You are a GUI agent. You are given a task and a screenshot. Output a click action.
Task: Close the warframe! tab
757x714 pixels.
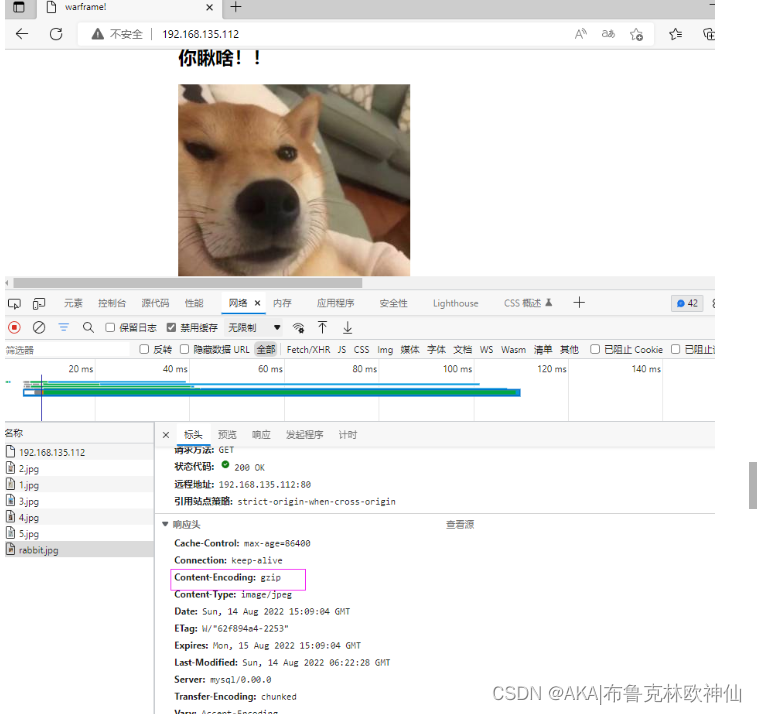point(209,7)
